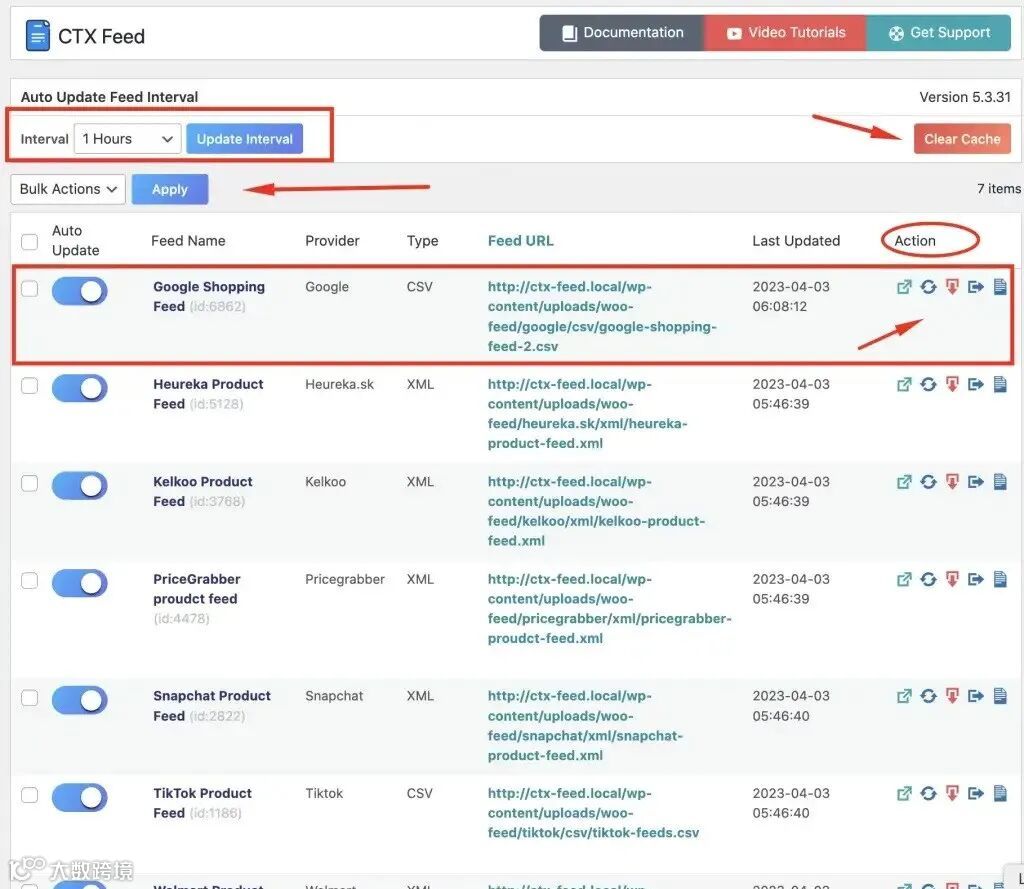Switch off PriceGrabber feed auto update

coord(80,583)
